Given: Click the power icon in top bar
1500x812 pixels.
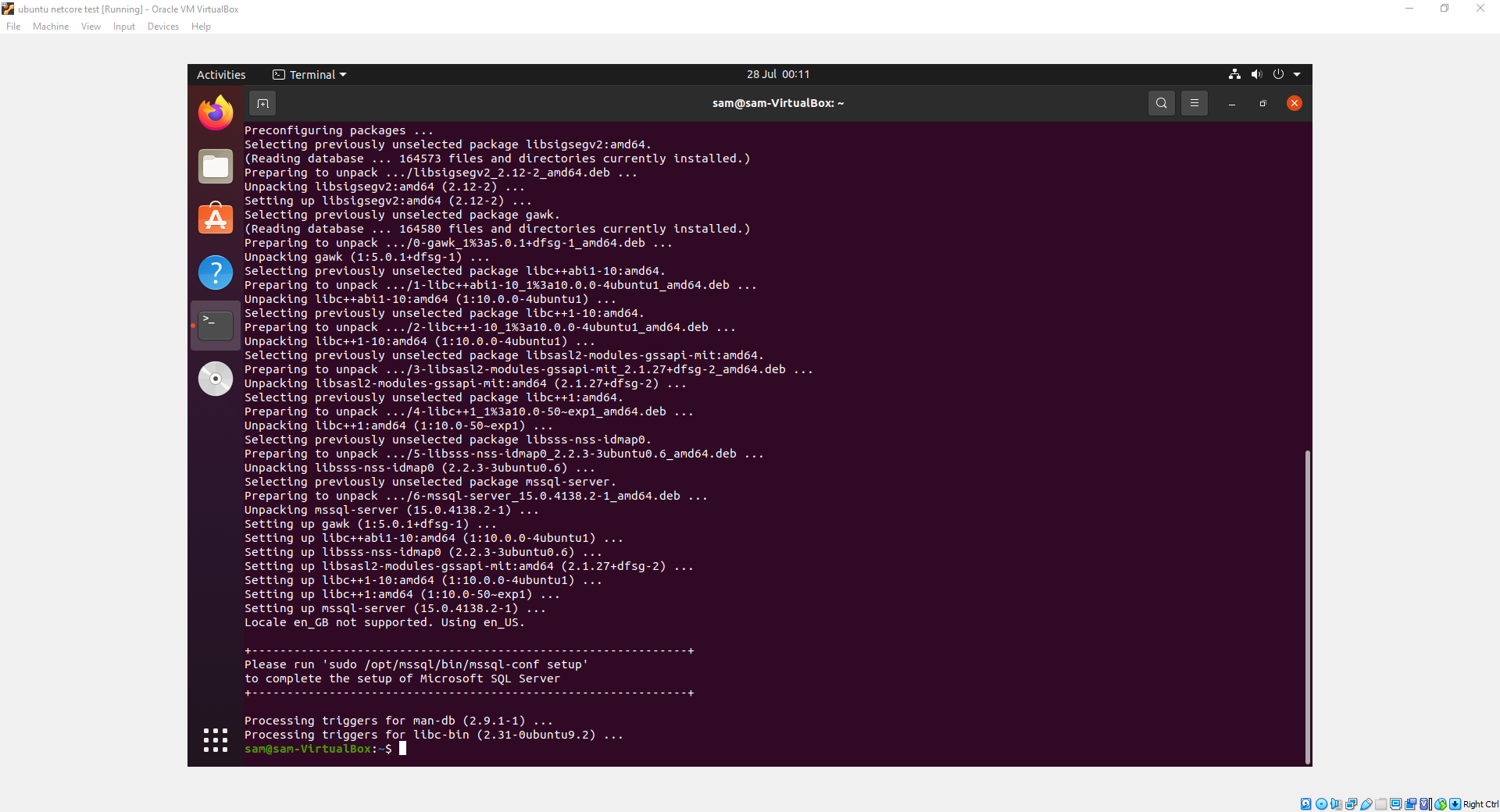Looking at the screenshot, I should click(1278, 74).
